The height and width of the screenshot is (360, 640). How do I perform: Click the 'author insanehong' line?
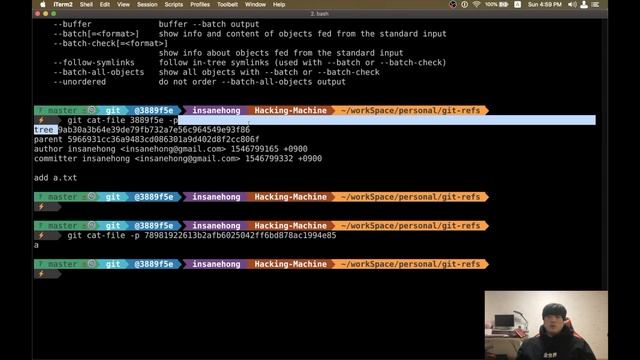[171, 149]
